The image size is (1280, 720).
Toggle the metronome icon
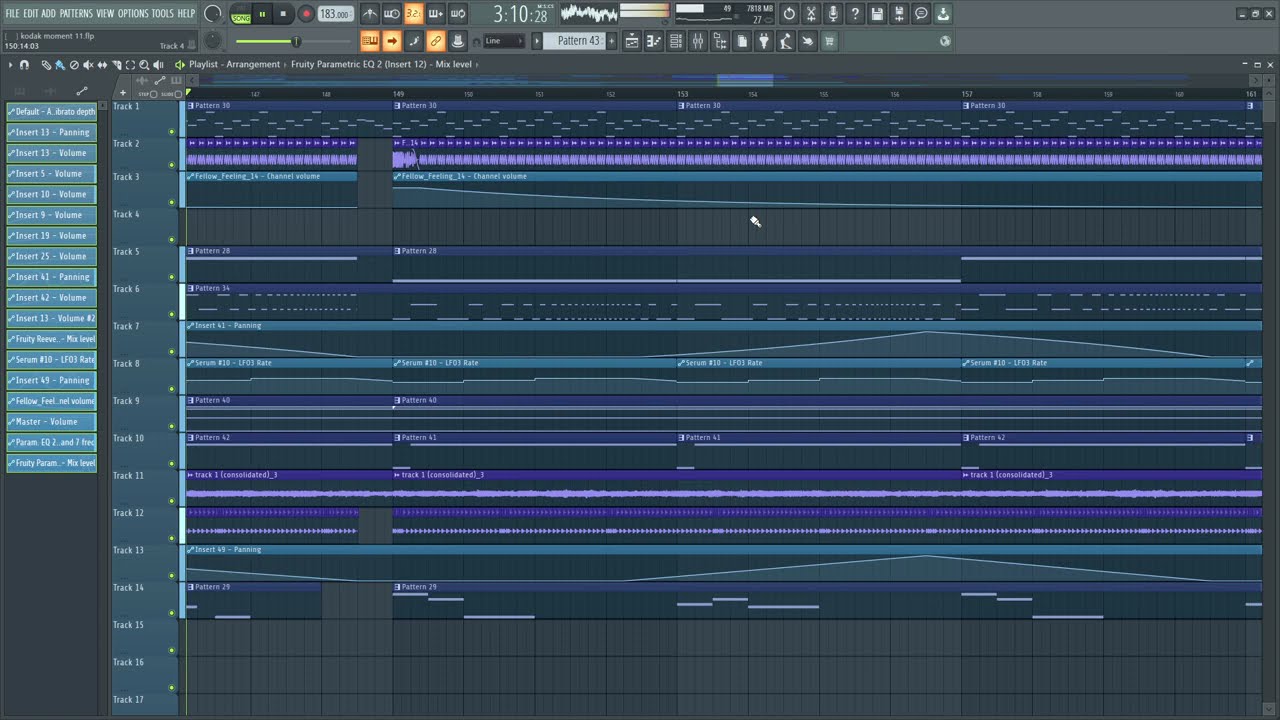pyautogui.click(x=370, y=14)
